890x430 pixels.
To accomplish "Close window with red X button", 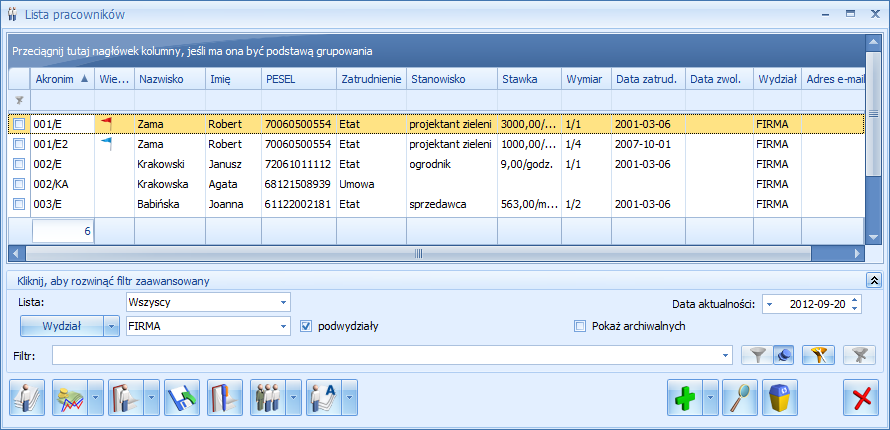I will (861, 398).
